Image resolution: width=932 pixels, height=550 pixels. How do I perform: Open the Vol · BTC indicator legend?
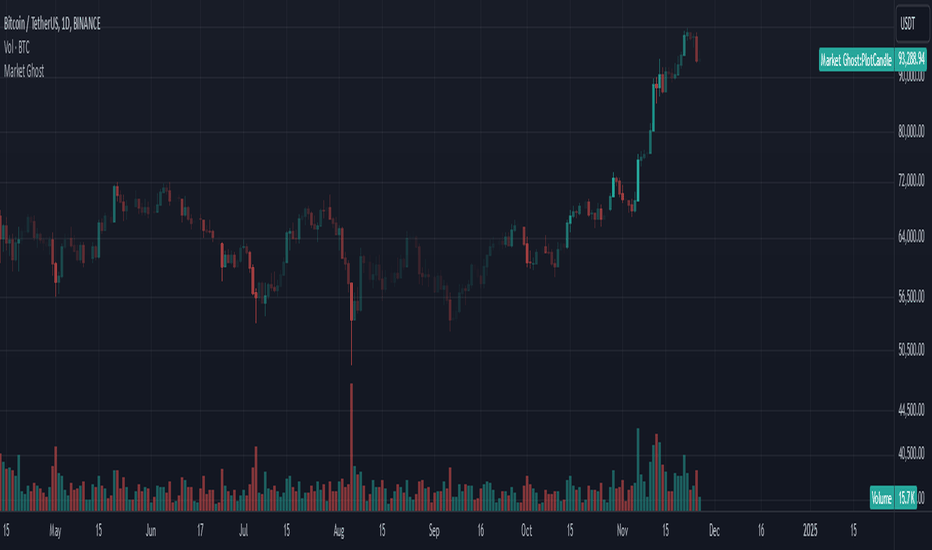(x=17, y=48)
